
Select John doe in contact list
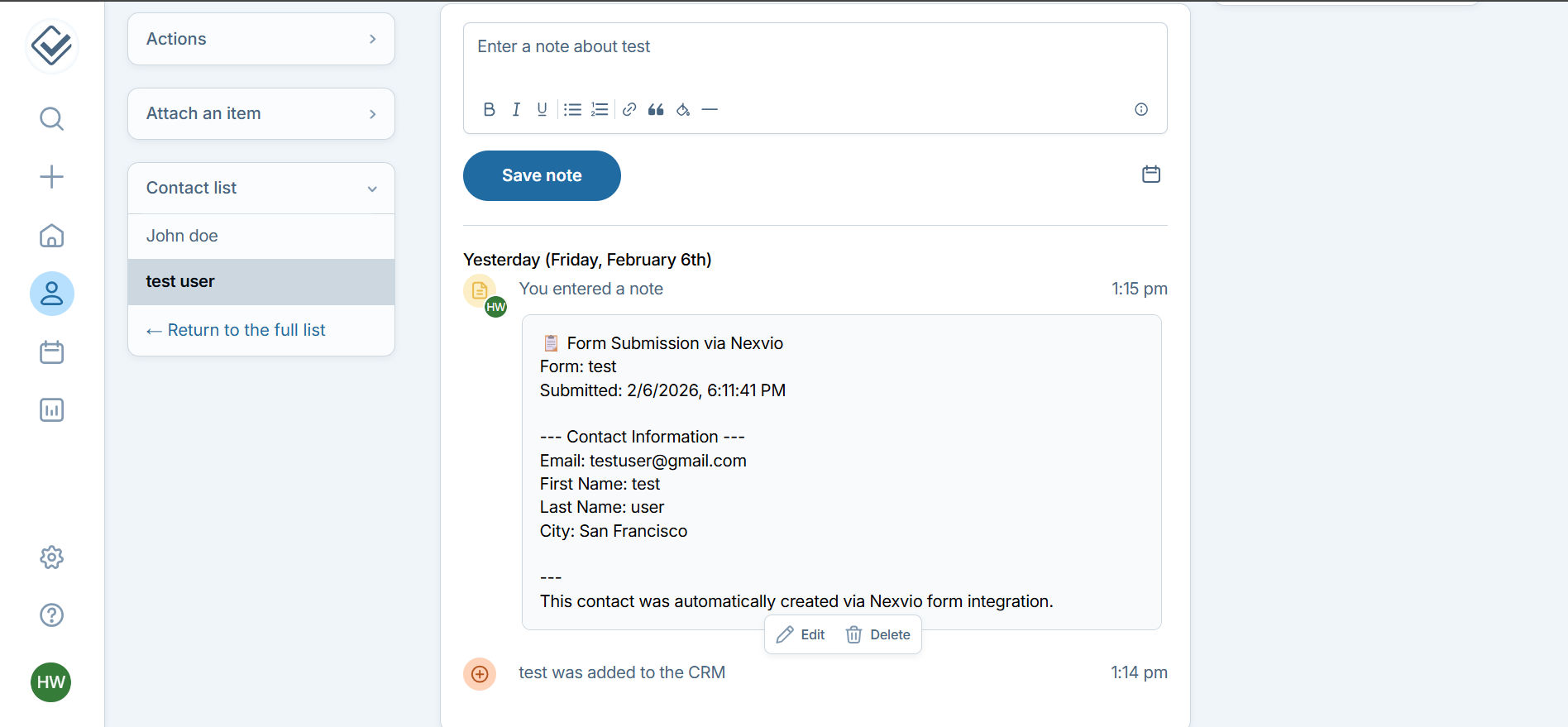[x=182, y=236]
